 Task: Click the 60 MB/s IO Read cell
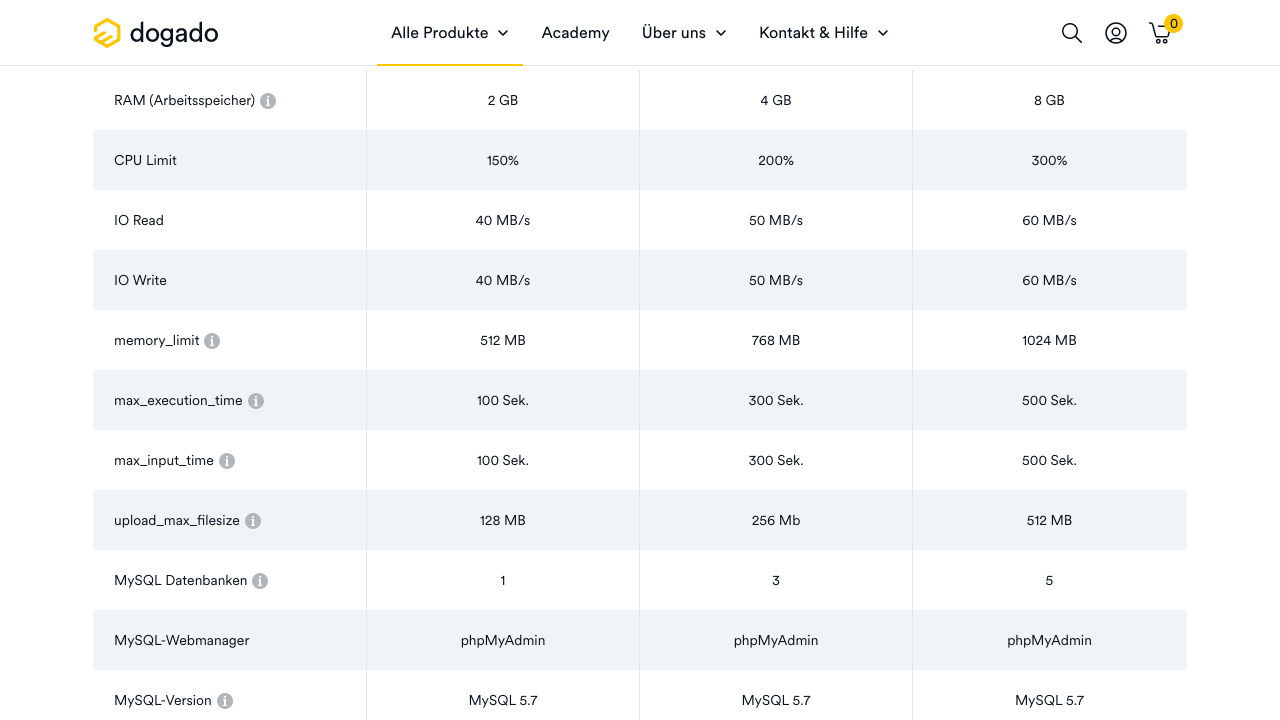tap(1049, 220)
